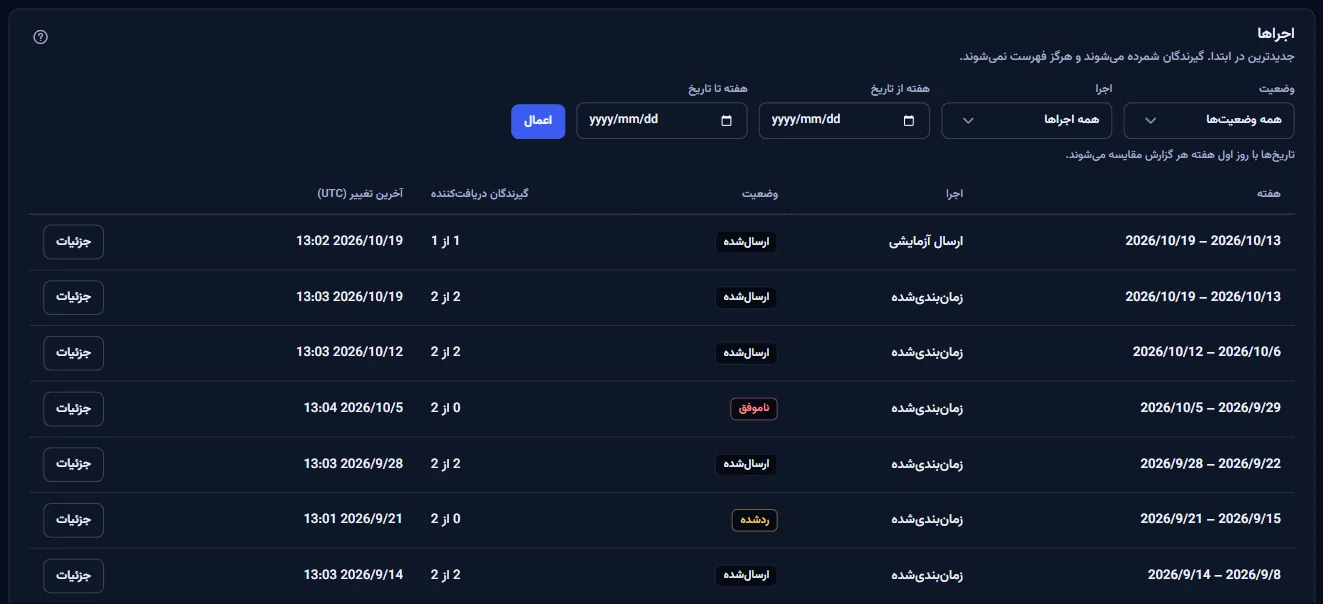Screen dimensions: 1323x604
Task: Open جزئیات for week 2026/9/22 – 2026/9/28
Action: click(x=73, y=464)
